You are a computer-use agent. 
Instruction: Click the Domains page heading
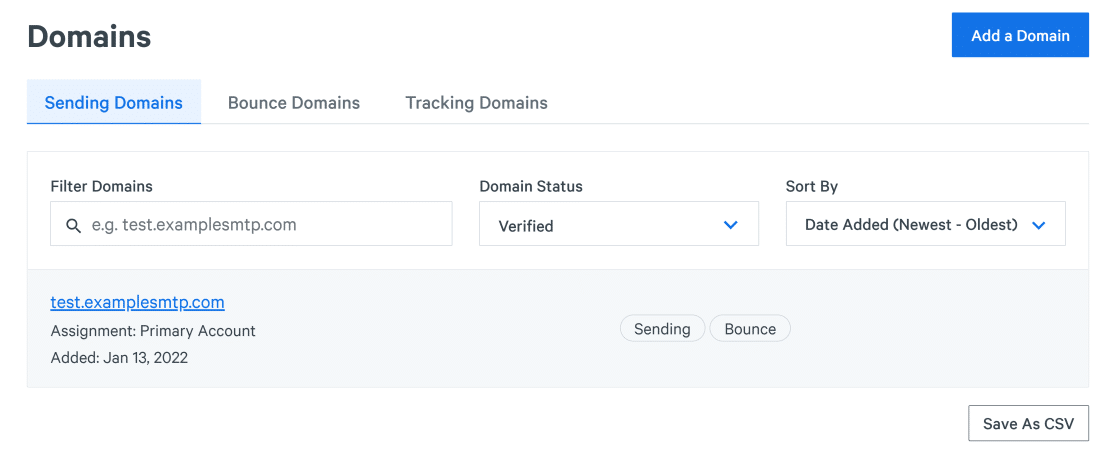(x=89, y=36)
